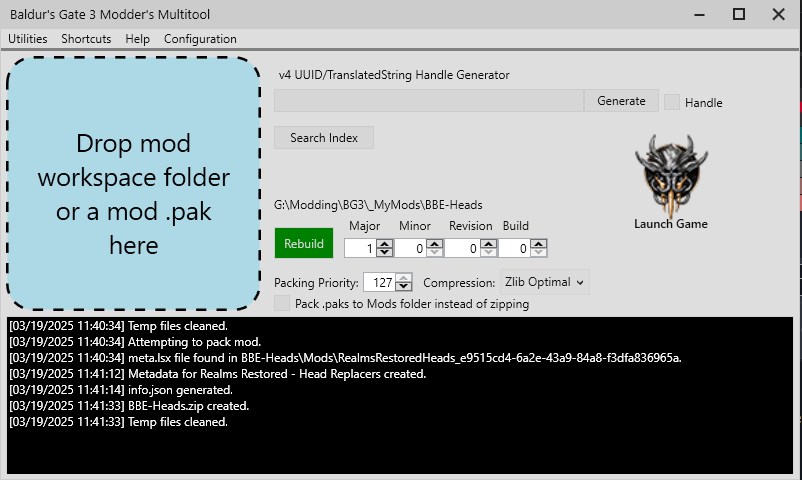Decrease the Packing Priority value
The width and height of the screenshot is (802, 480).
click(404, 287)
